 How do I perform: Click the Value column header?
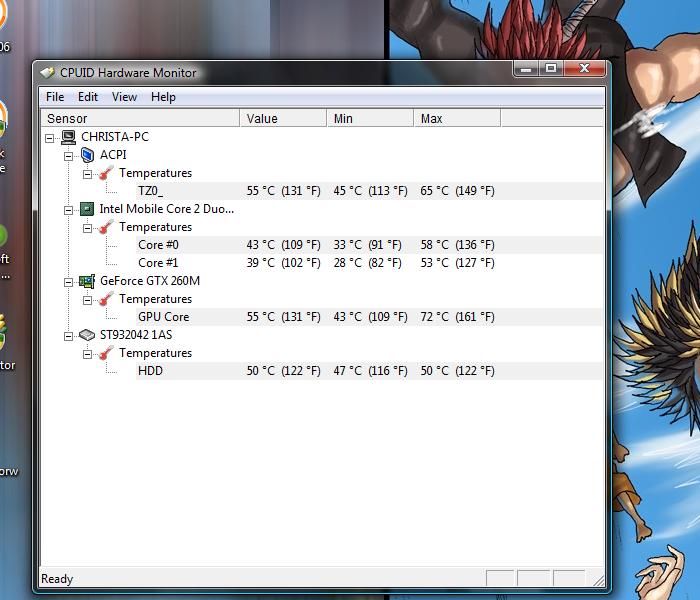point(283,118)
